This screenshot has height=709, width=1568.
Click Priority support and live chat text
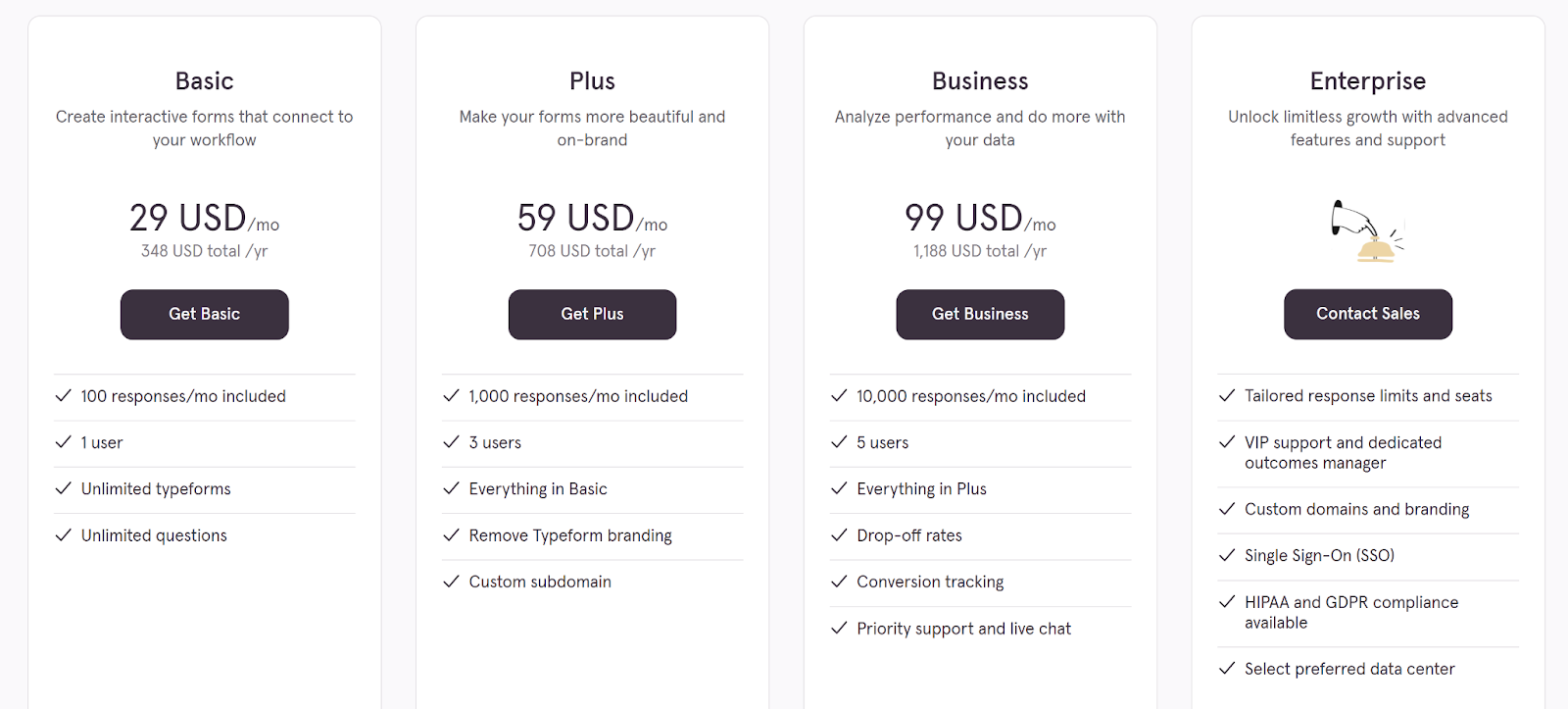click(963, 629)
